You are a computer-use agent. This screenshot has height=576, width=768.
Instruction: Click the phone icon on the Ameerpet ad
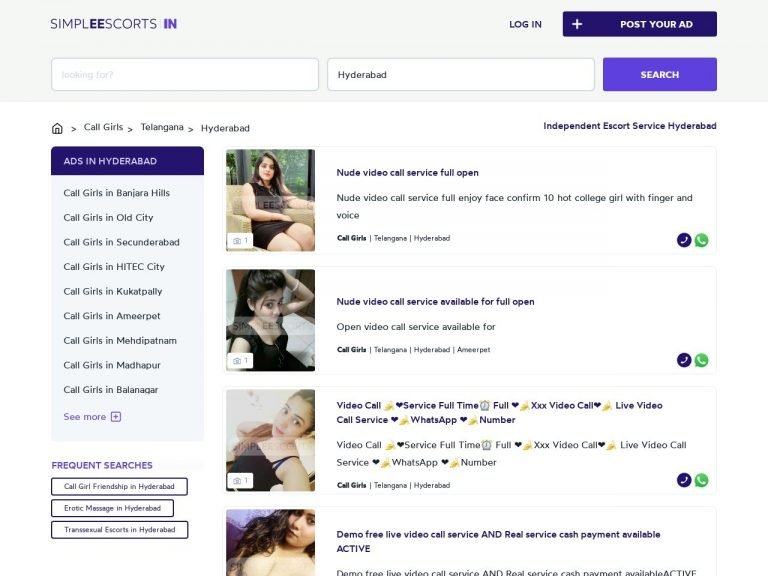684,360
